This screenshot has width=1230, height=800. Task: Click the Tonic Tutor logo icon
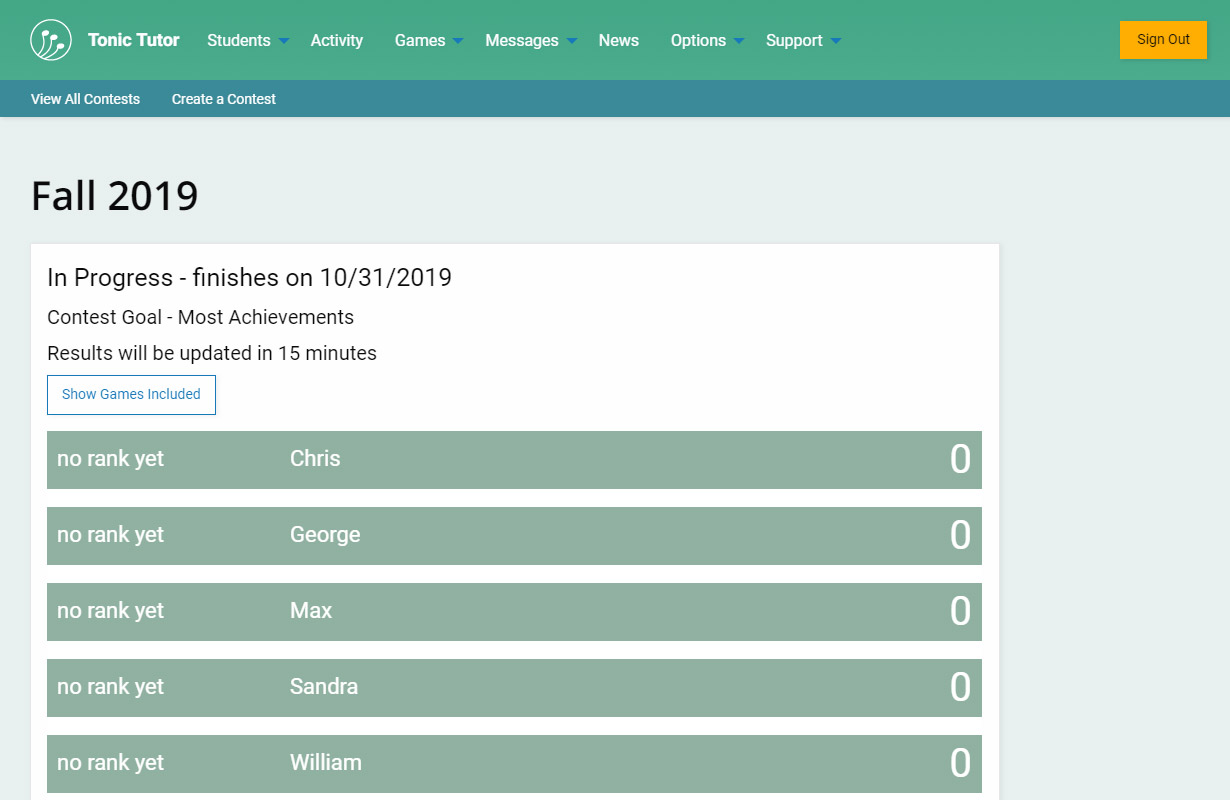51,40
